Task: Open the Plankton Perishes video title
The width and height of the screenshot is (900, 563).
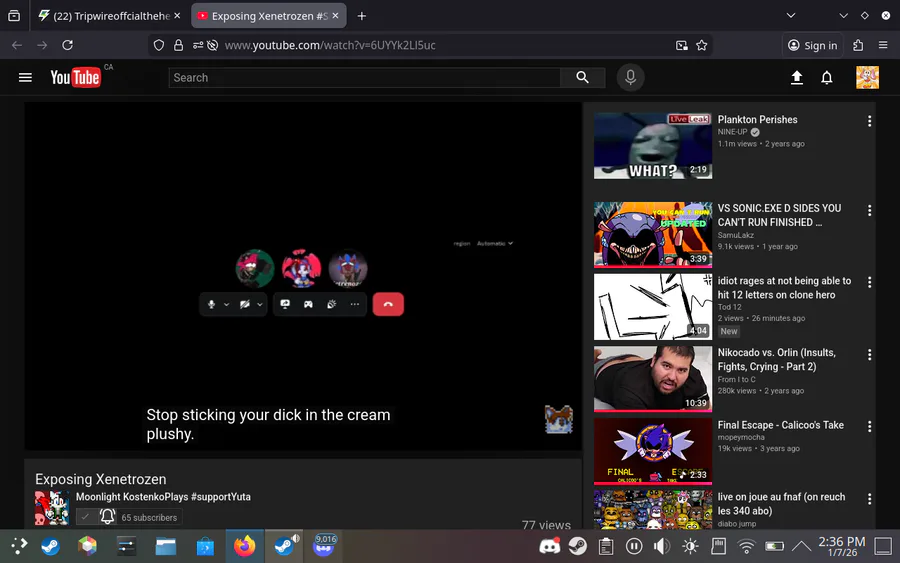Action: pos(757,119)
